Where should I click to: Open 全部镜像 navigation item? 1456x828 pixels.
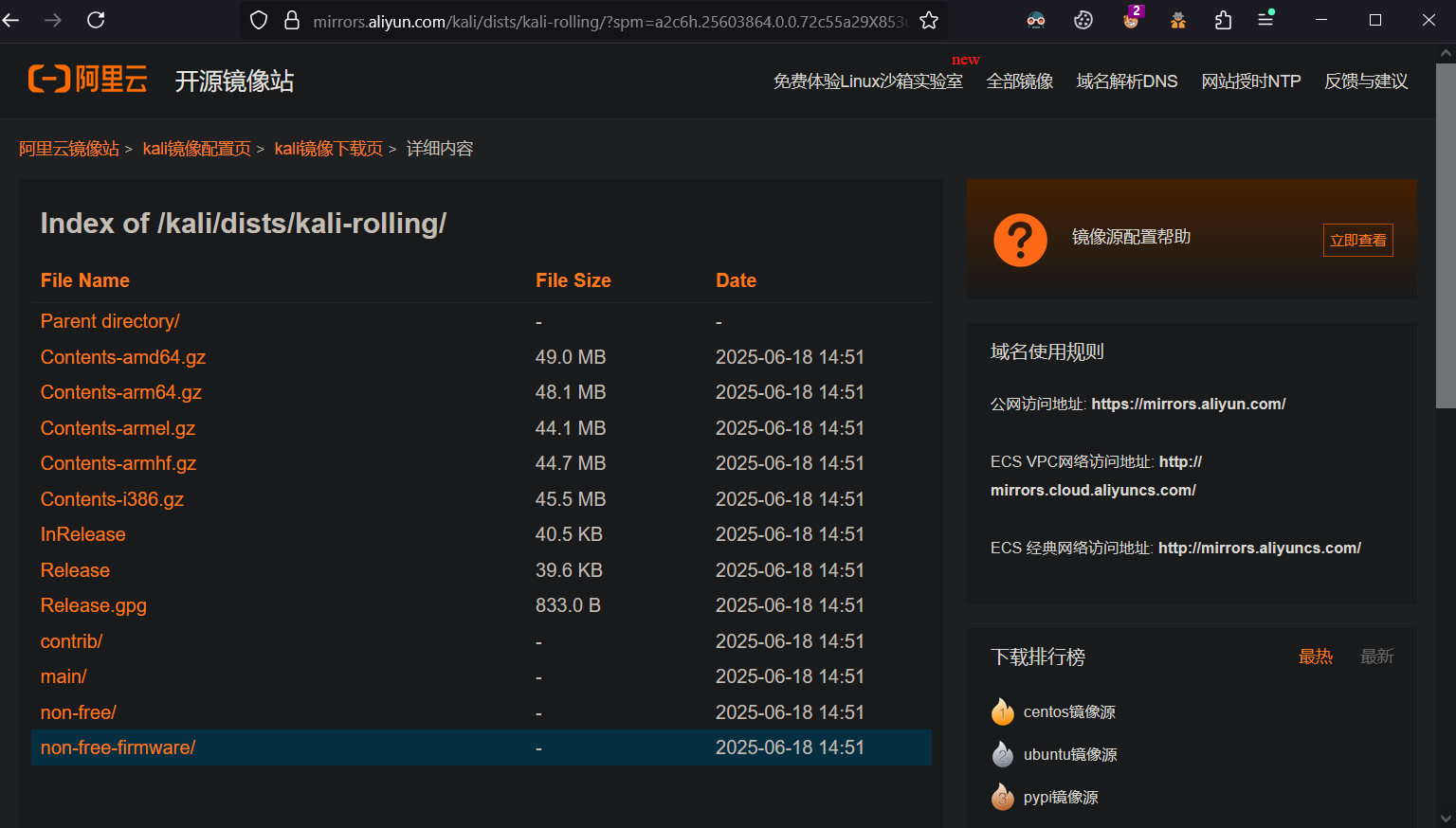1020,81
